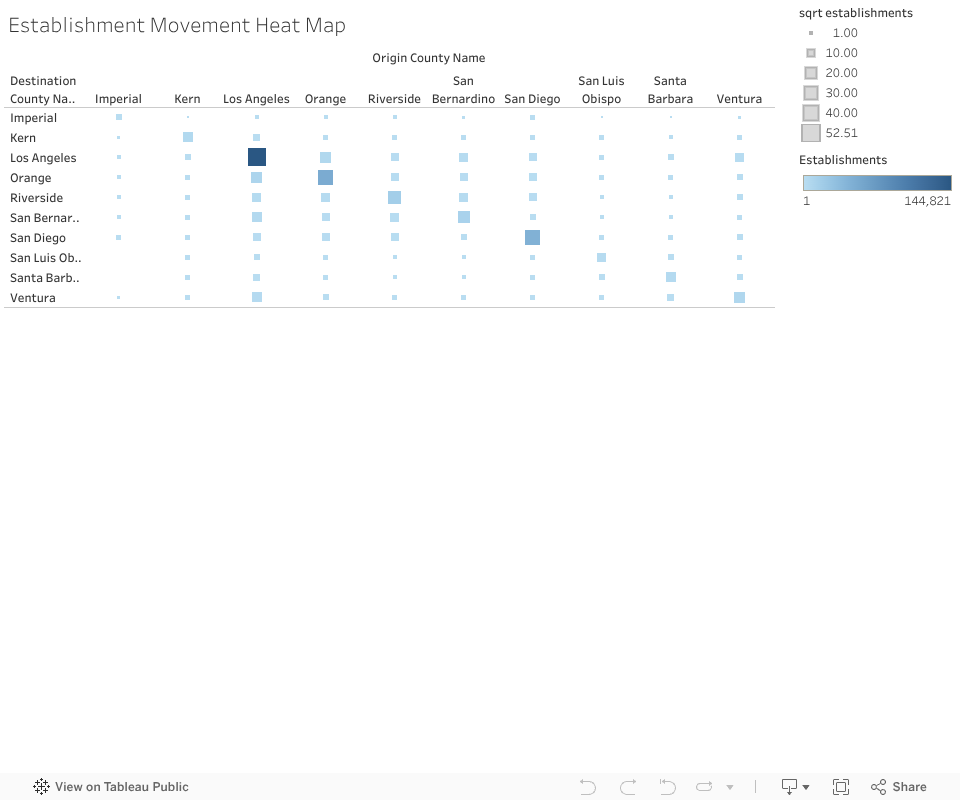Image resolution: width=960 pixels, height=800 pixels.
Task: Click the Download icon
Action: click(x=789, y=787)
